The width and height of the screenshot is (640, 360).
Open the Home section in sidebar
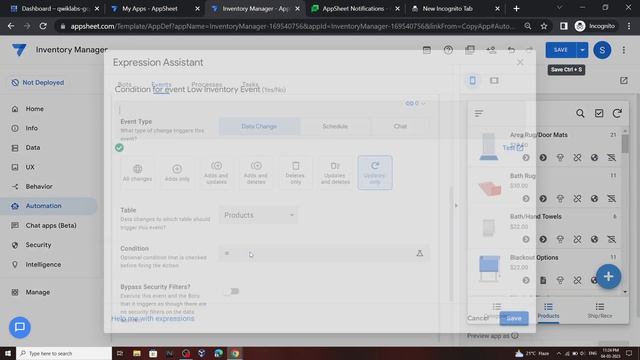(34, 109)
